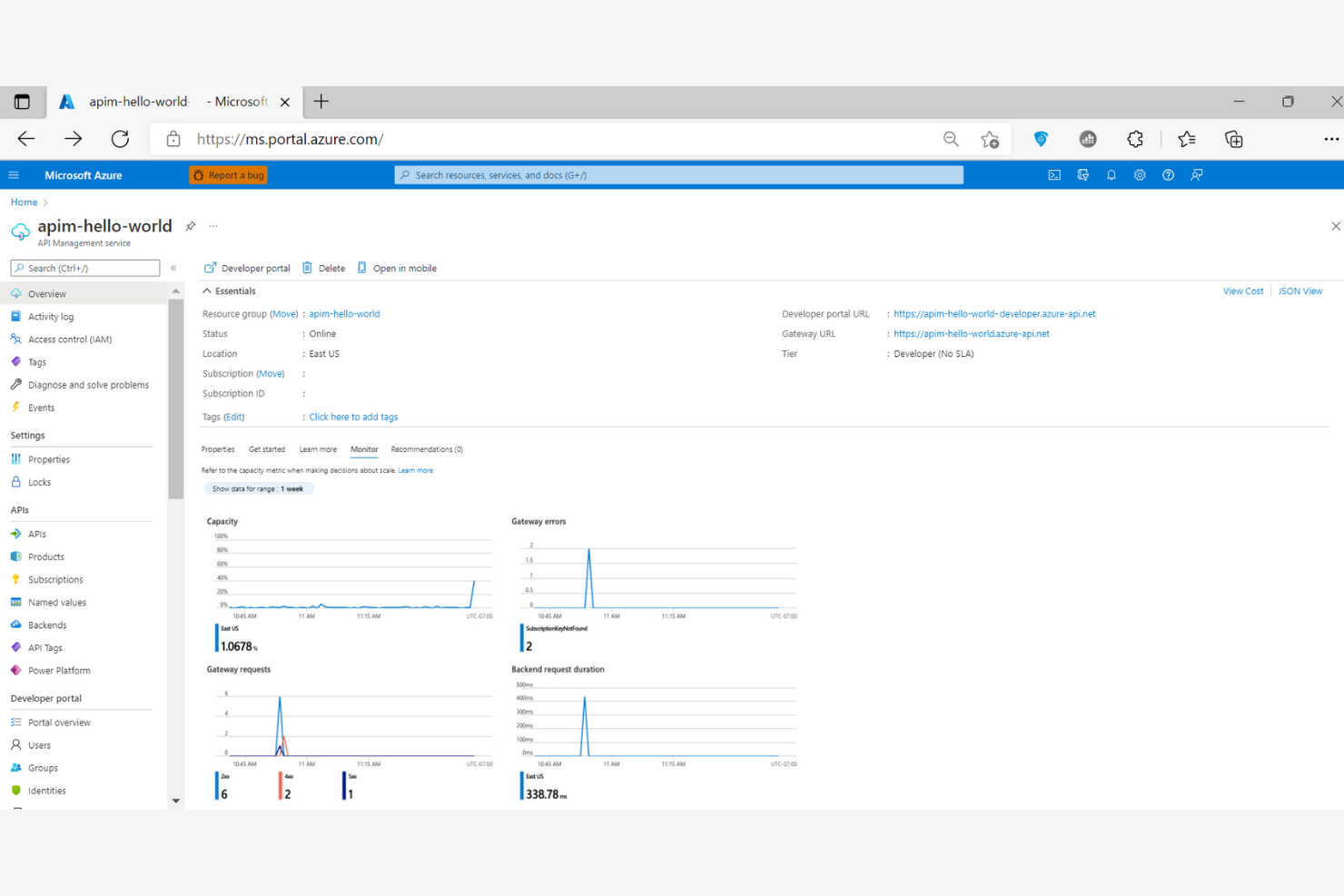Click Move next to Subscription
This screenshot has width=1344, height=896.
(x=271, y=374)
